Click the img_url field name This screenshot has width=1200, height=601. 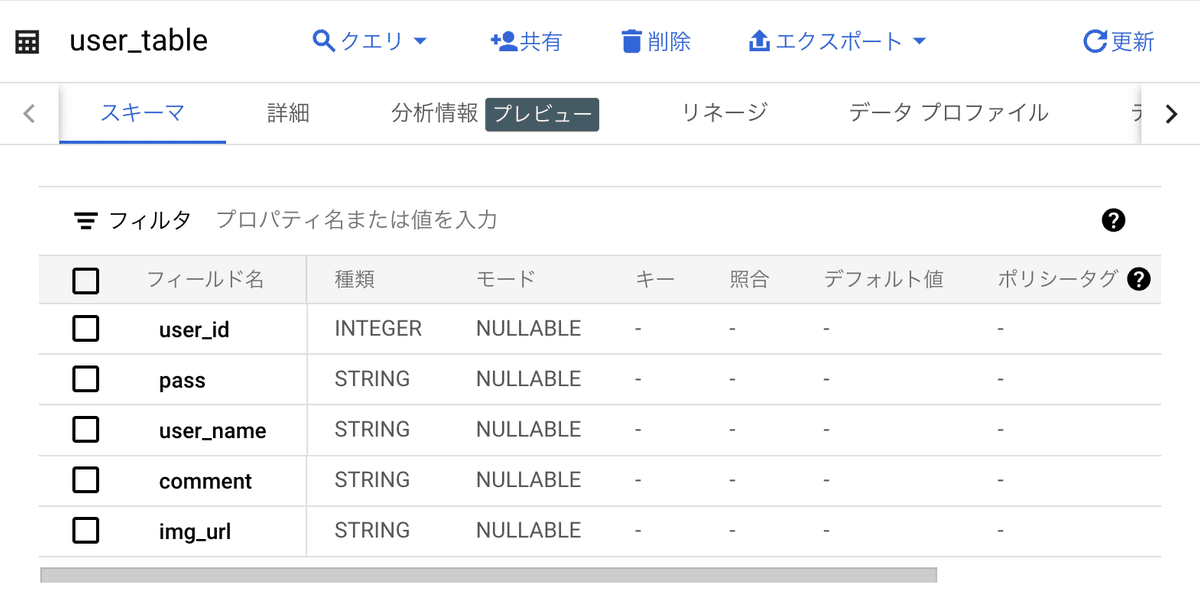(x=195, y=532)
